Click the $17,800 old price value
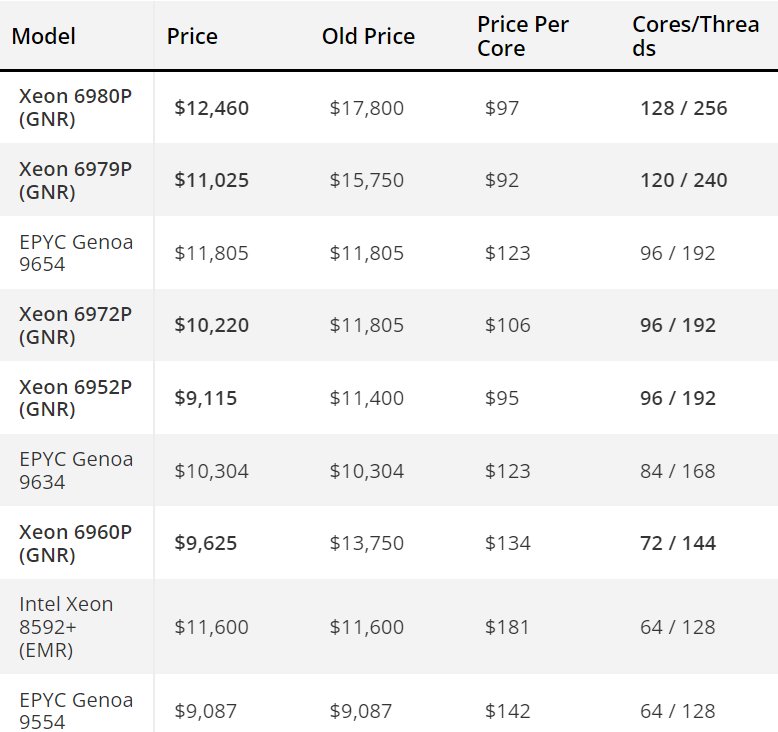 click(x=367, y=108)
